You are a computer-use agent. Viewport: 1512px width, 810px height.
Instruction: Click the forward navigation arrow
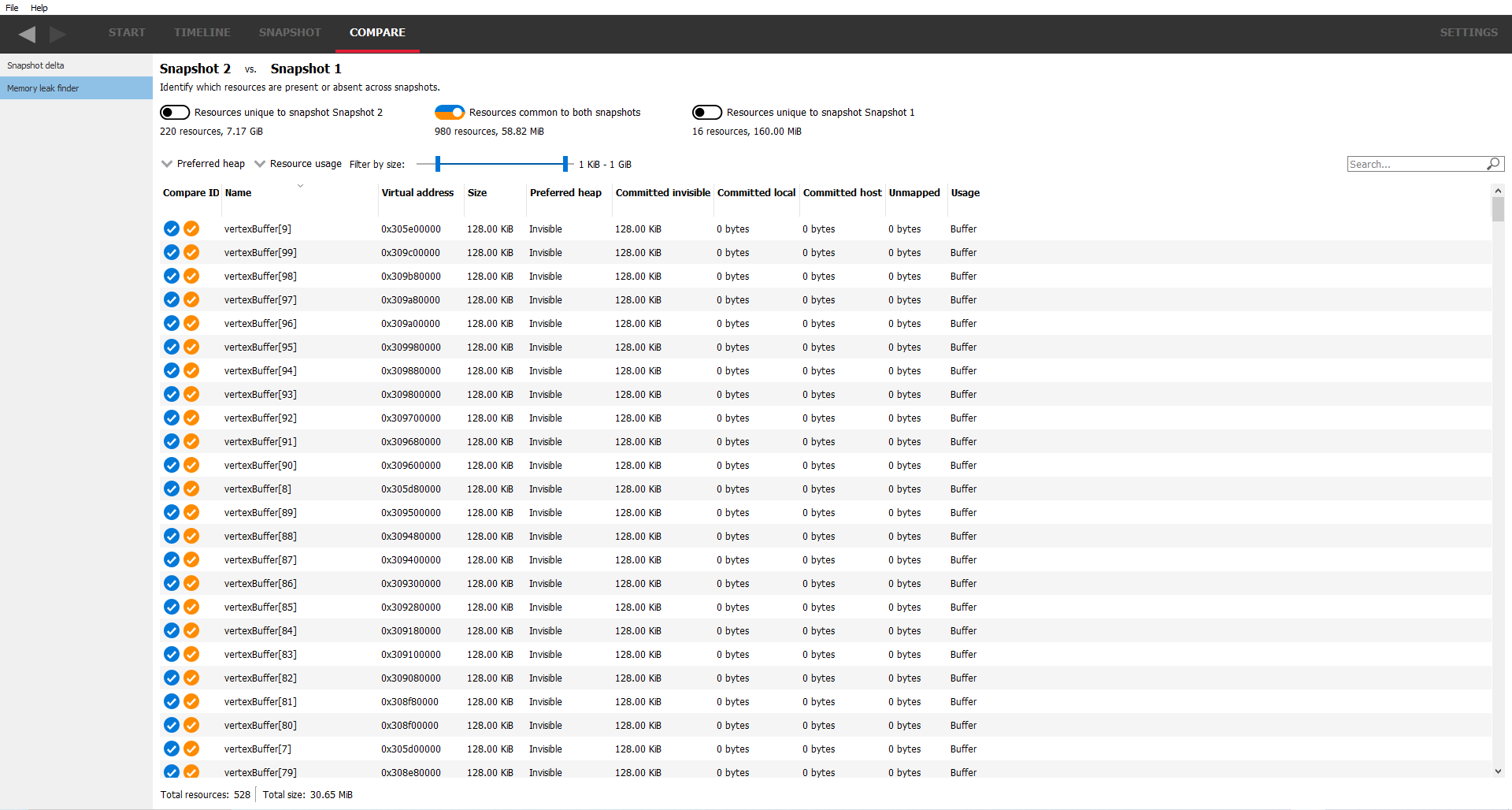click(x=57, y=34)
